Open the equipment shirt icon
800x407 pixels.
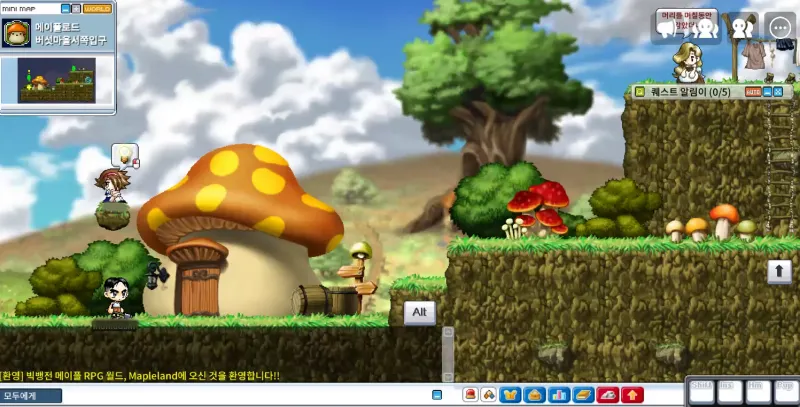[510, 395]
